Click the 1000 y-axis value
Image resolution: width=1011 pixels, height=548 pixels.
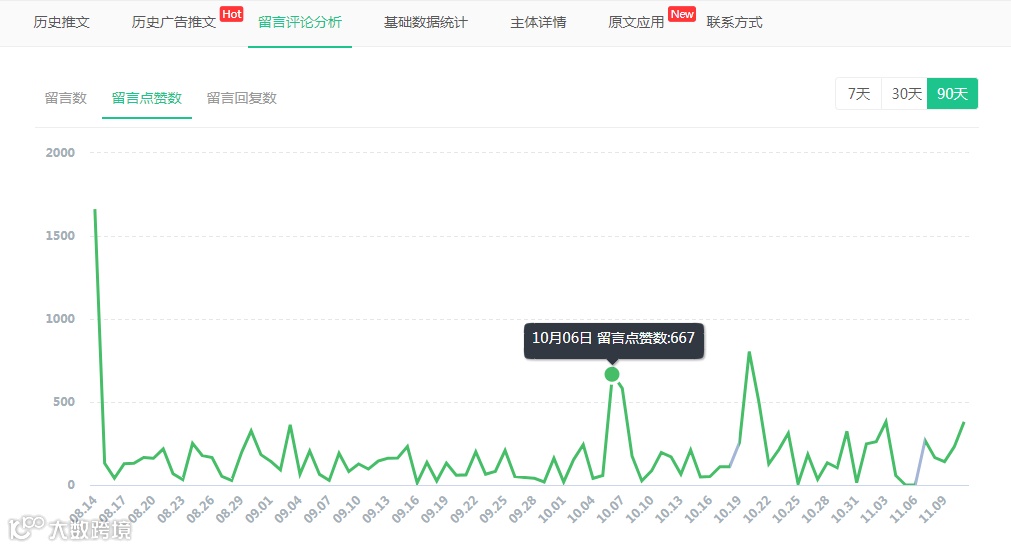(60, 318)
